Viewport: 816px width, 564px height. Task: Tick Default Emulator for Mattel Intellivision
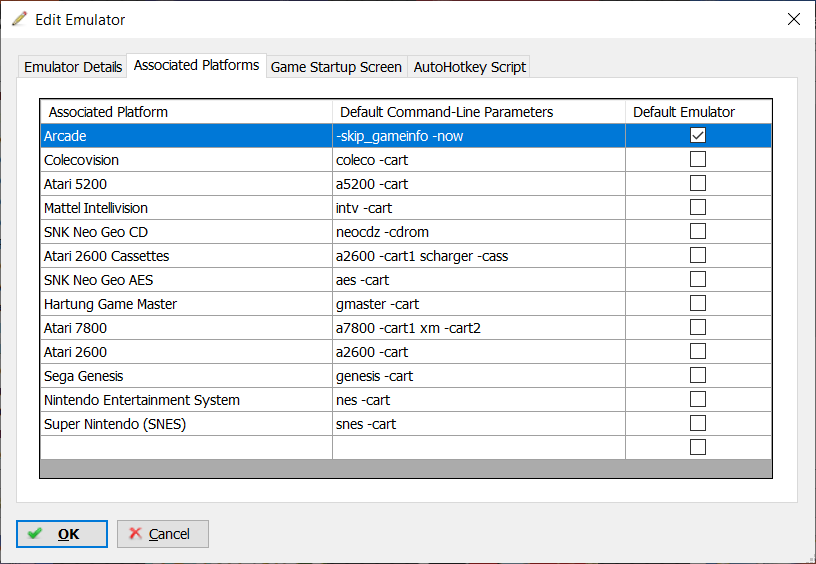(698, 207)
